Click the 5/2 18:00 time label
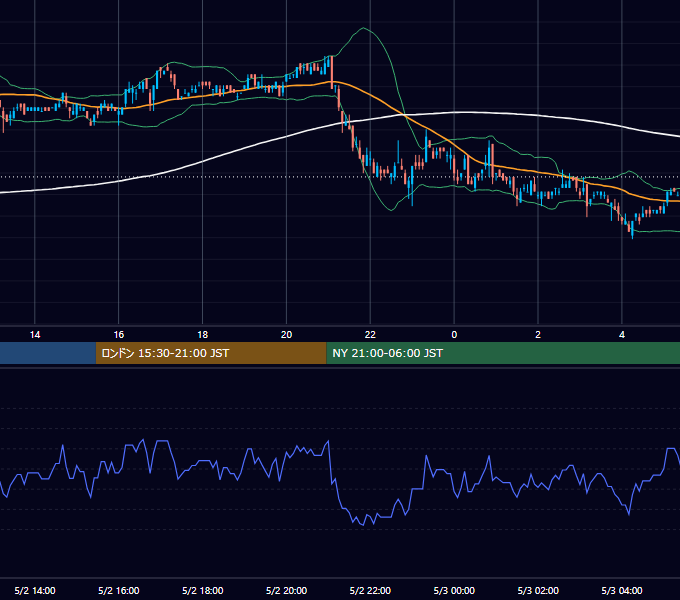Viewport: 680px width, 600px height. coord(203,590)
